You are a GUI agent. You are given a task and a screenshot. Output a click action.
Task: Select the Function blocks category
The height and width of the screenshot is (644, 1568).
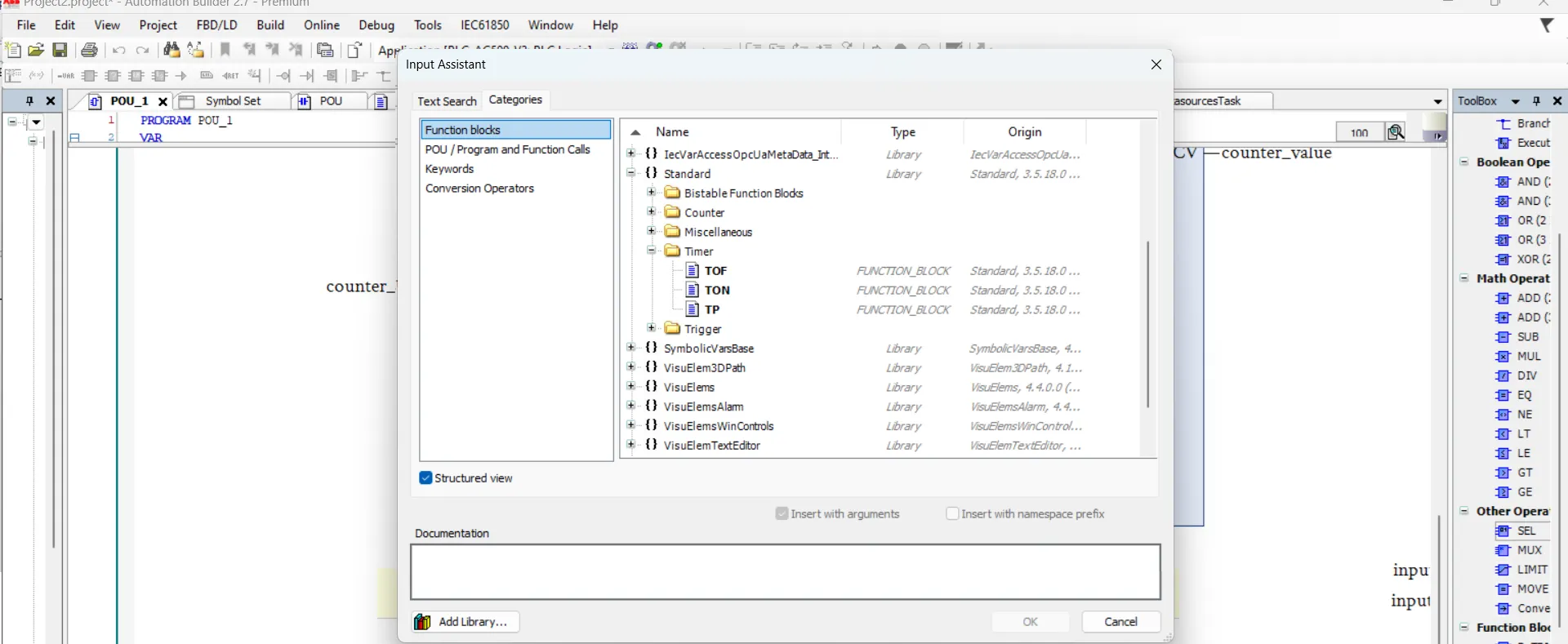coord(516,130)
